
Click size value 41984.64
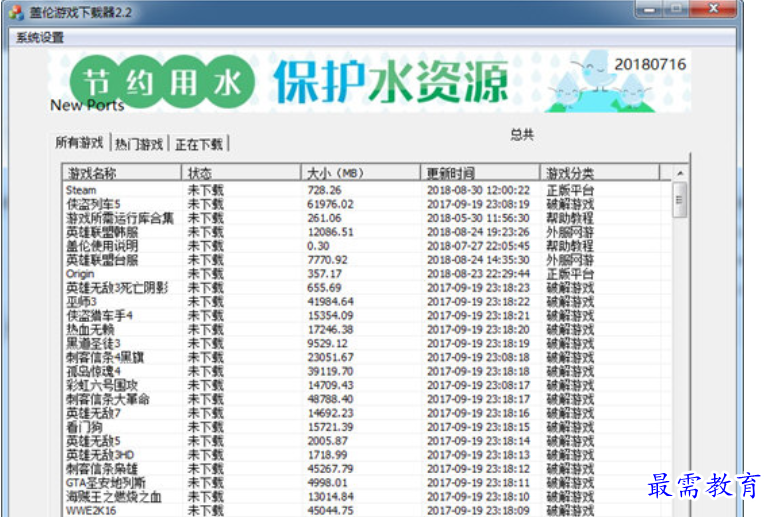click(x=331, y=302)
